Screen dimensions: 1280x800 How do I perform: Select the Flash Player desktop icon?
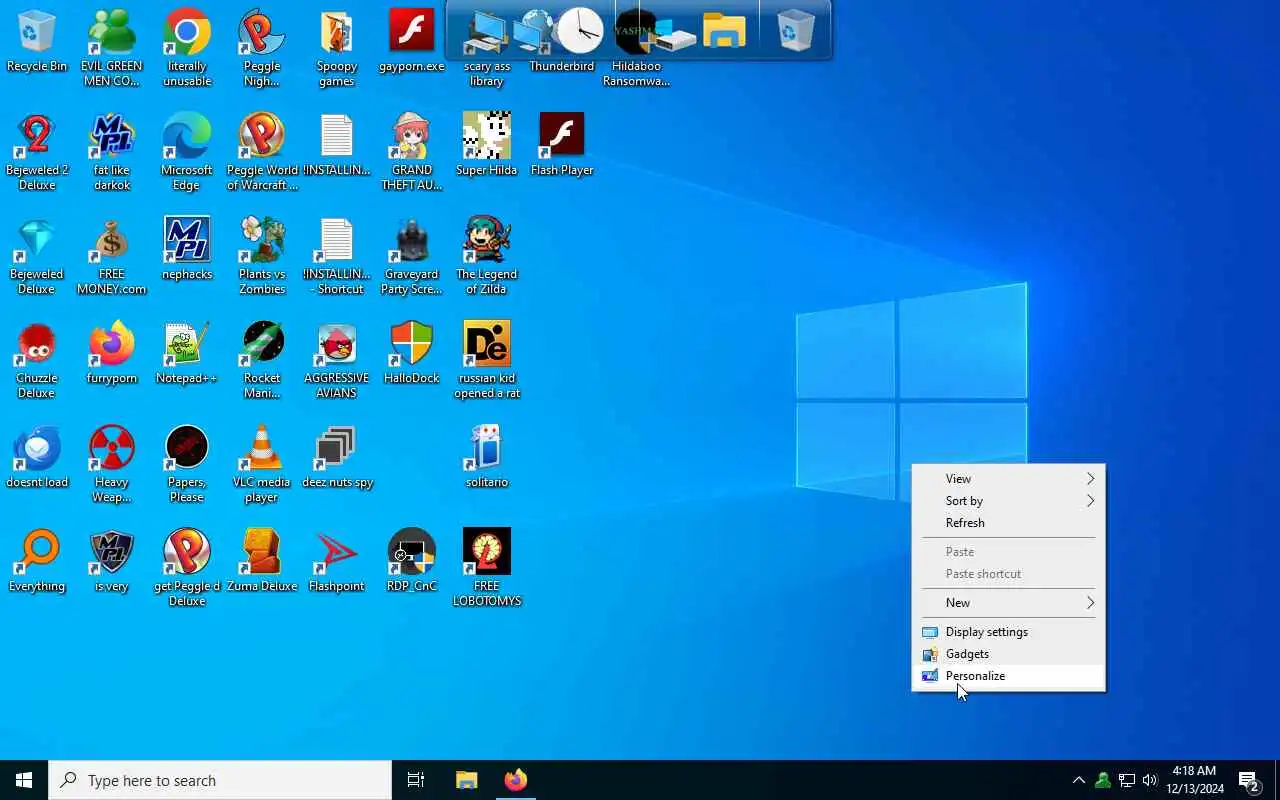pyautogui.click(x=562, y=145)
